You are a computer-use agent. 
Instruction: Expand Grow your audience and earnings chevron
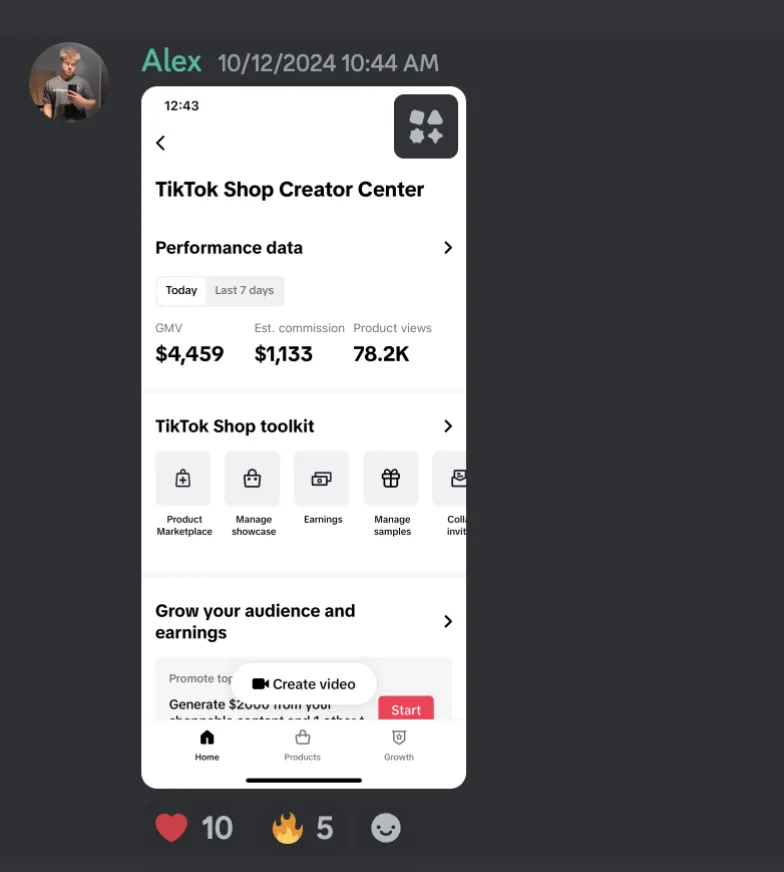(x=448, y=621)
